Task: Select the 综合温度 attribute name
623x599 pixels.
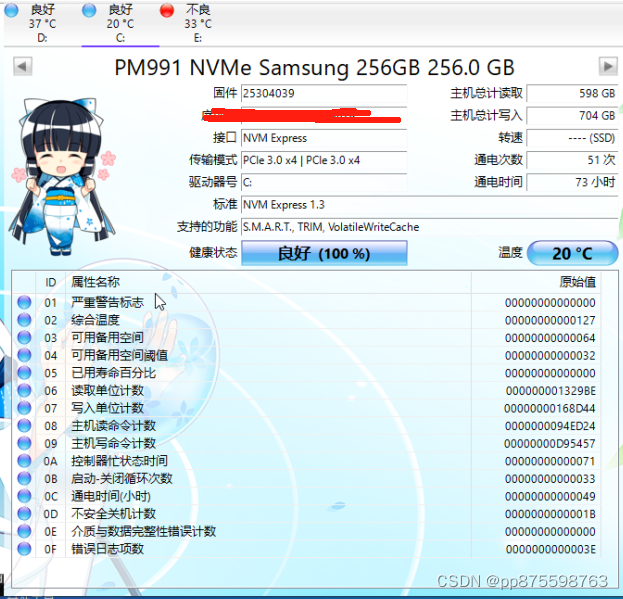Action: pos(95,320)
